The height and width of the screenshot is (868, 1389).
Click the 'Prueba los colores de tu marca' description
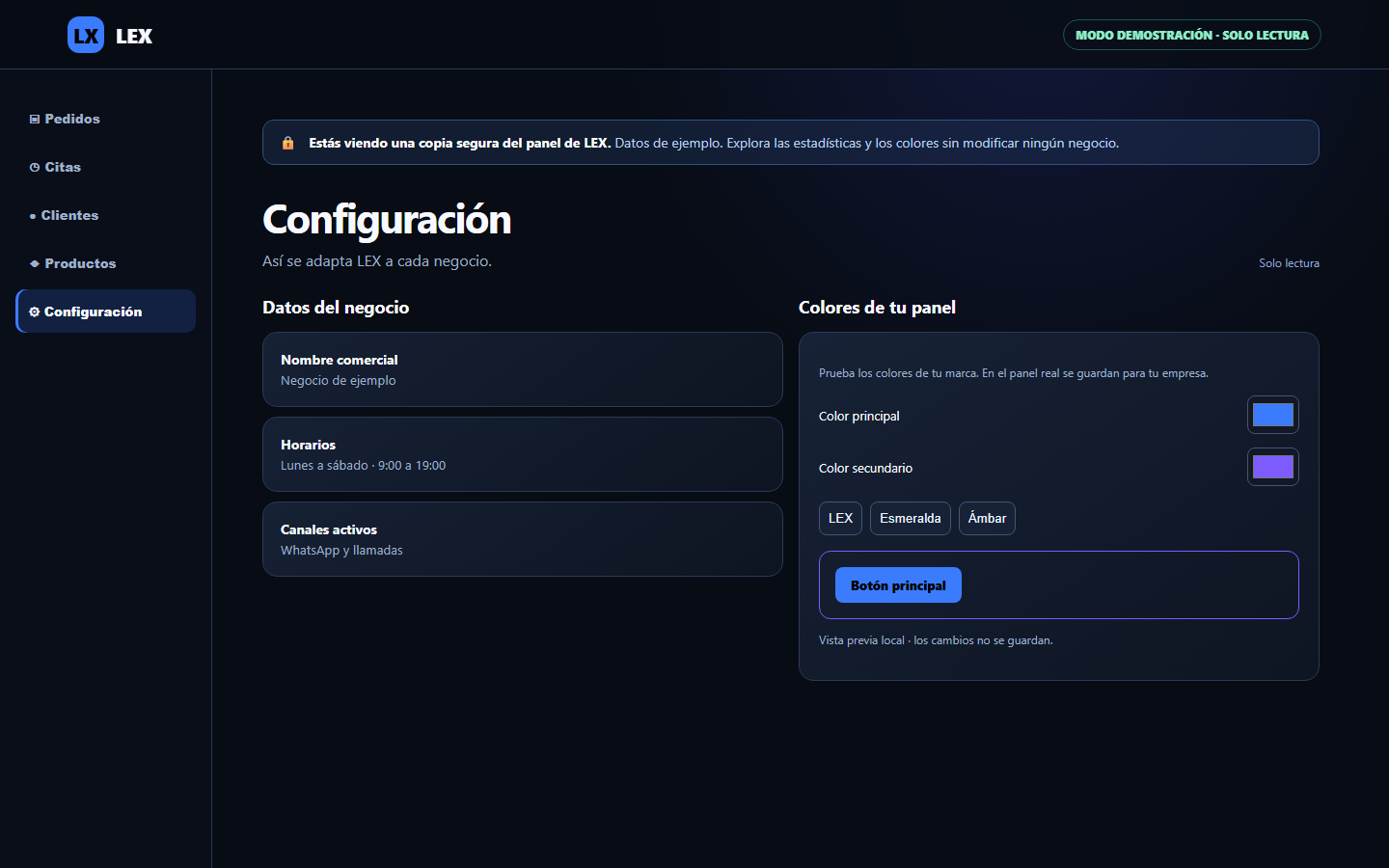click(1014, 373)
